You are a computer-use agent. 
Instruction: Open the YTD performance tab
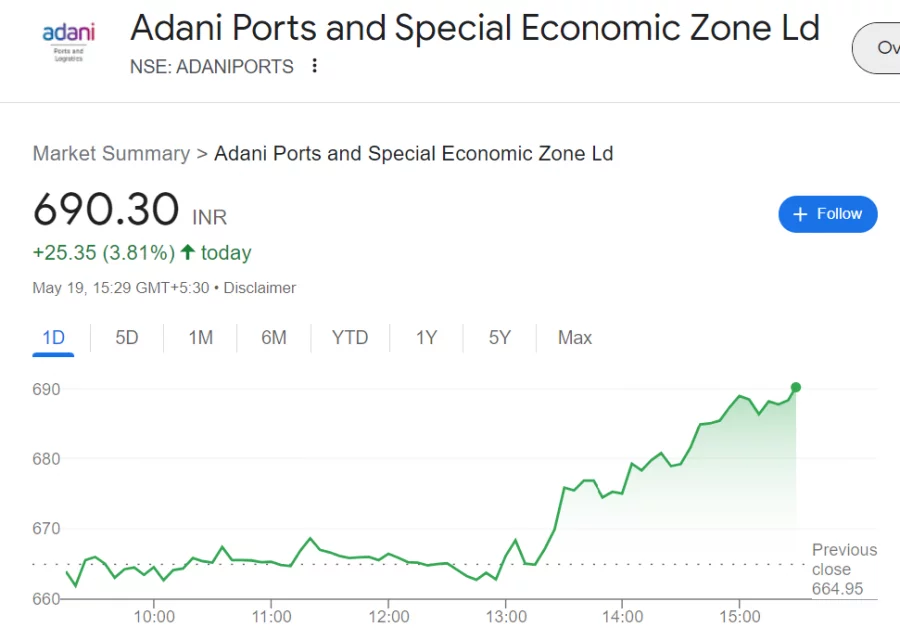tap(349, 338)
